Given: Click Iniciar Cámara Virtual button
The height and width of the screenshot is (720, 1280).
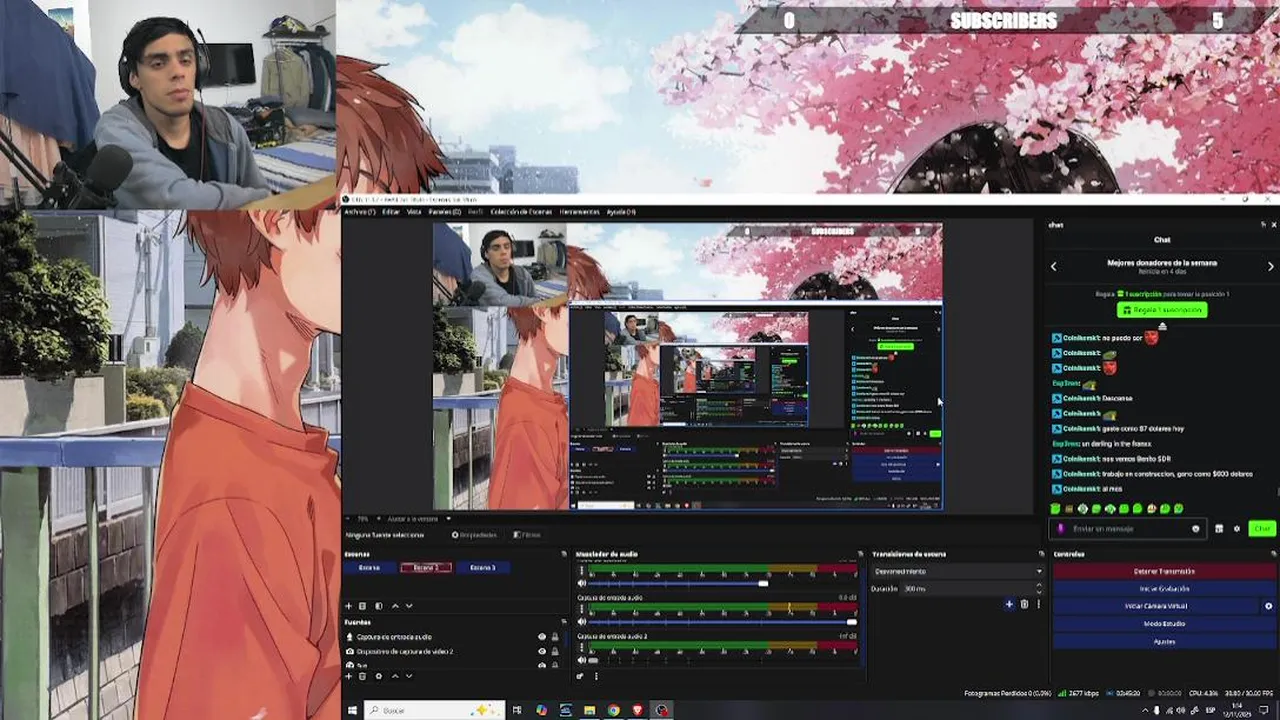Looking at the screenshot, I should point(1157,606).
